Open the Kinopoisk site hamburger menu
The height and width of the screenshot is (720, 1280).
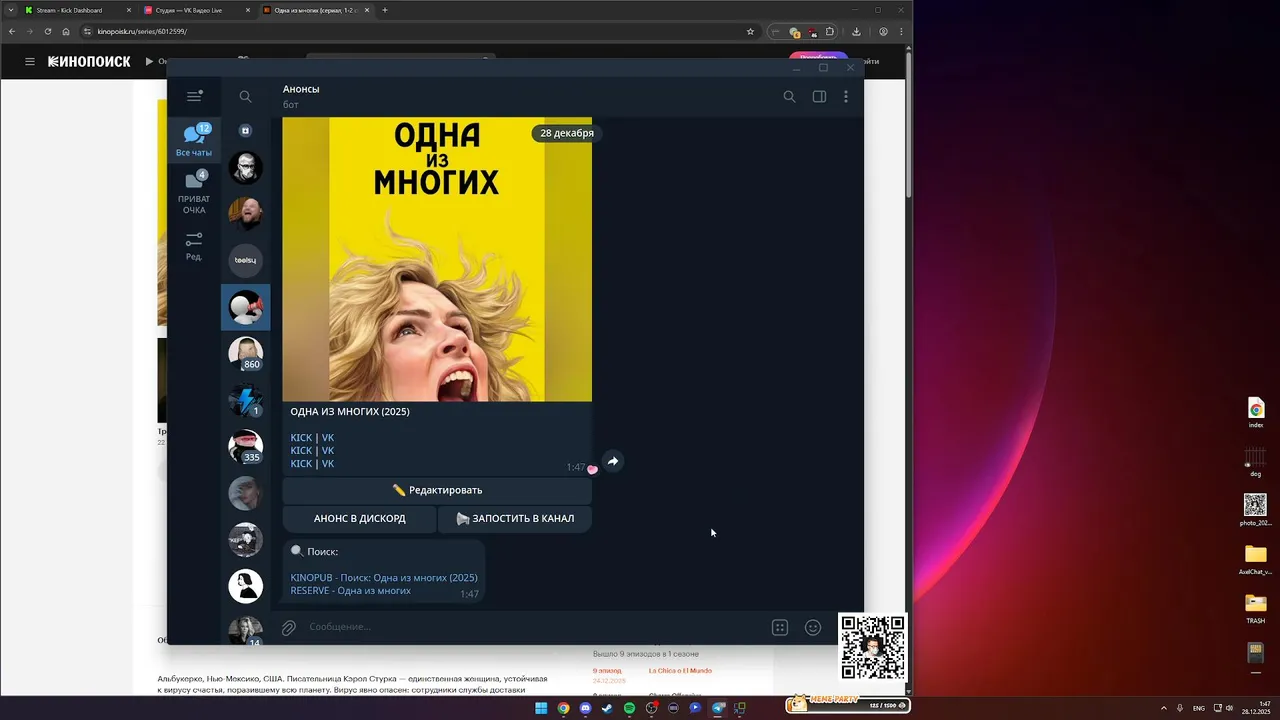pyautogui.click(x=30, y=61)
